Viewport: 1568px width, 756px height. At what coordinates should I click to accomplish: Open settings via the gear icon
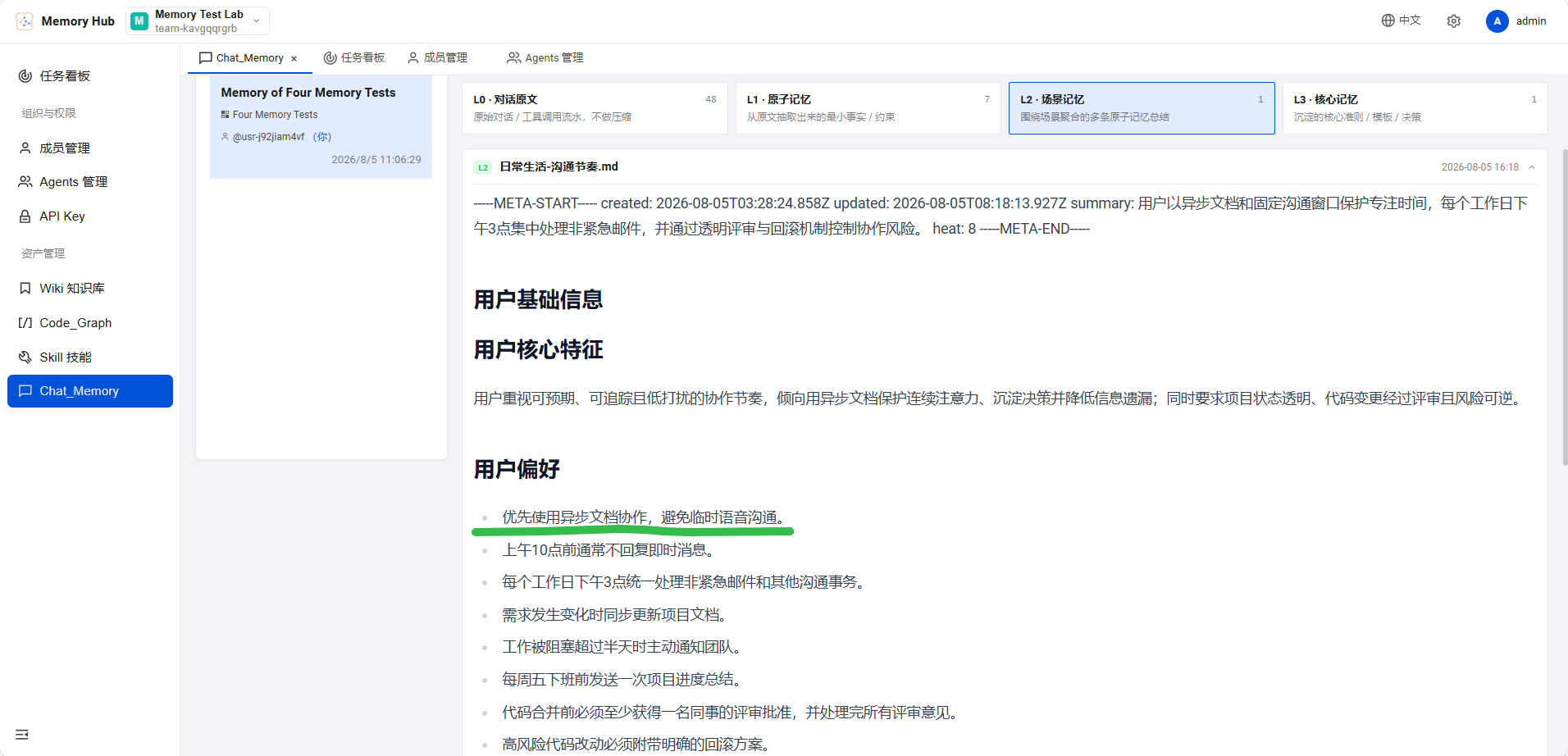click(1454, 21)
